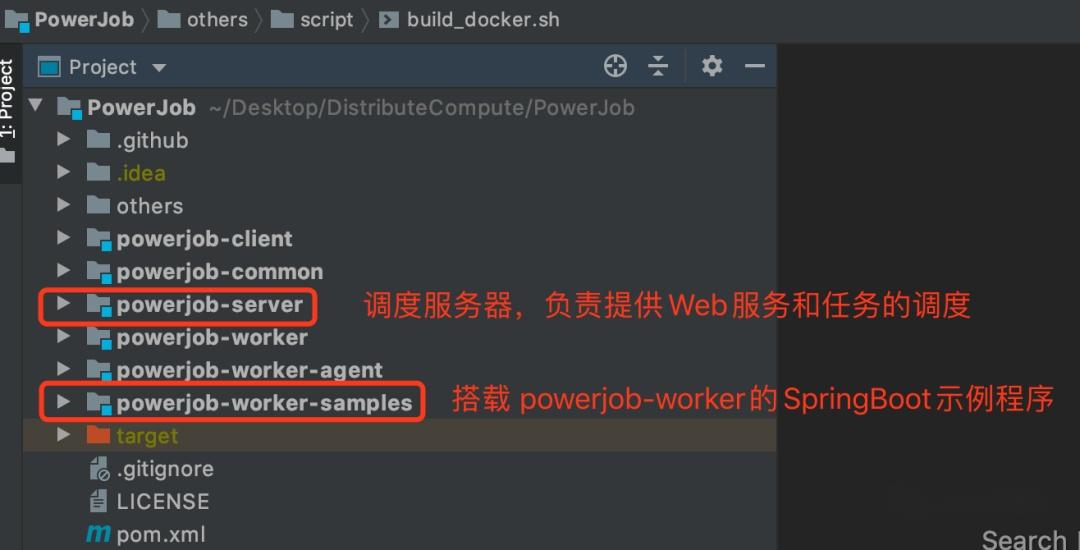The width and height of the screenshot is (1080, 550).
Task: Collapse all using the Project toolbar icon
Action: pos(658,66)
